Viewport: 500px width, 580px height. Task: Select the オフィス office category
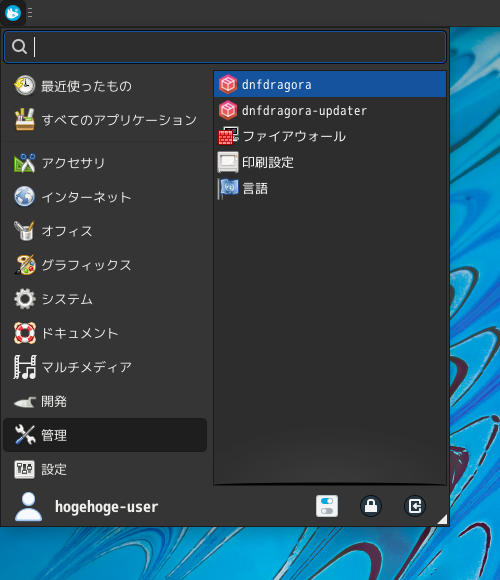click(105, 231)
